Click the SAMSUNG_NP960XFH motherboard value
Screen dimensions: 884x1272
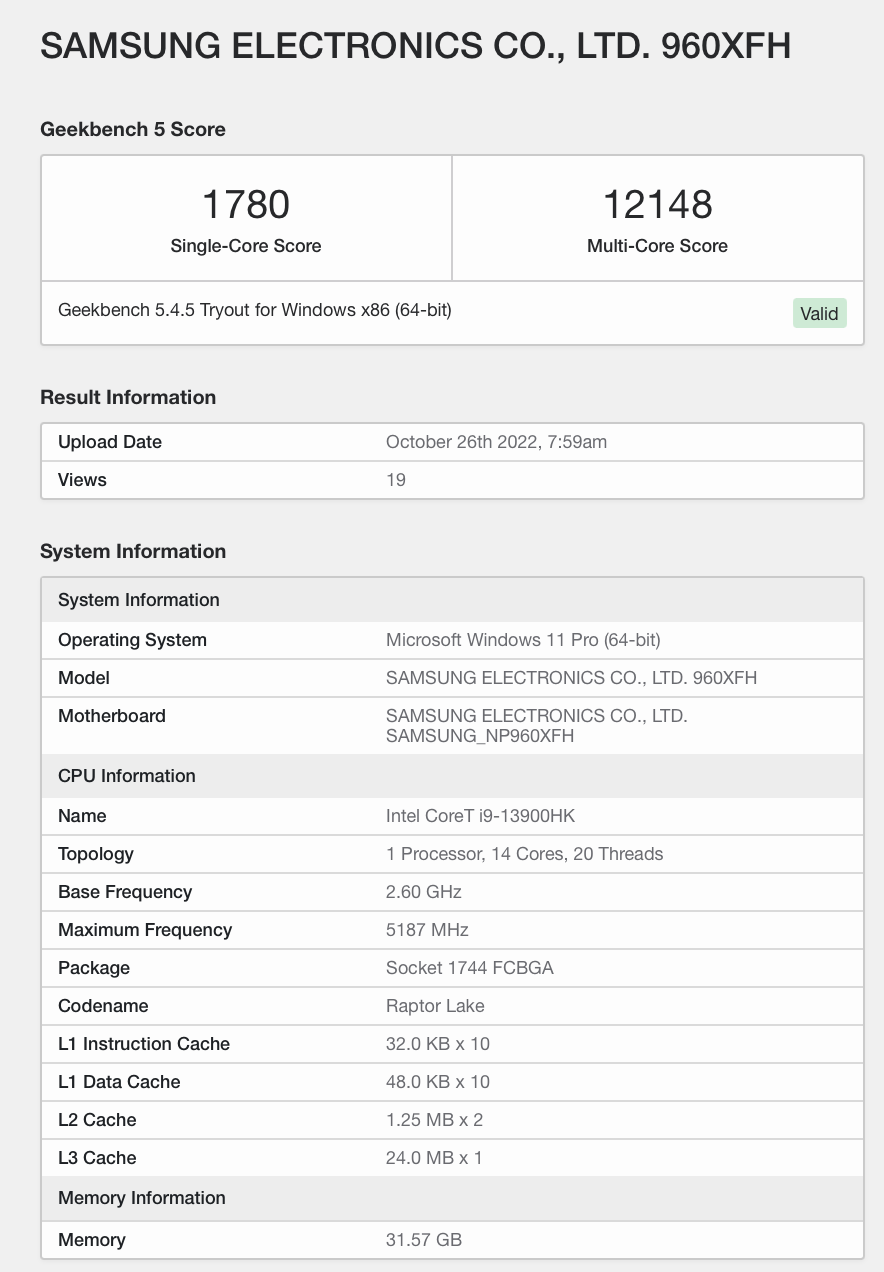tap(480, 736)
